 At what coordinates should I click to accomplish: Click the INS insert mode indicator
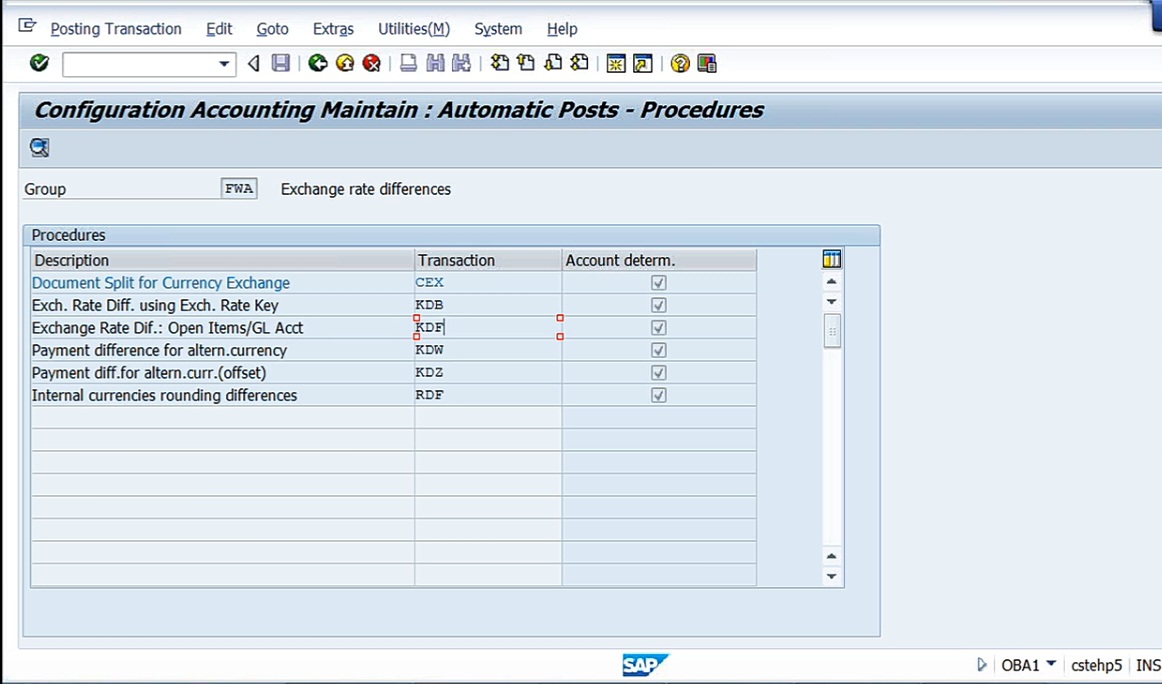[1148, 665]
